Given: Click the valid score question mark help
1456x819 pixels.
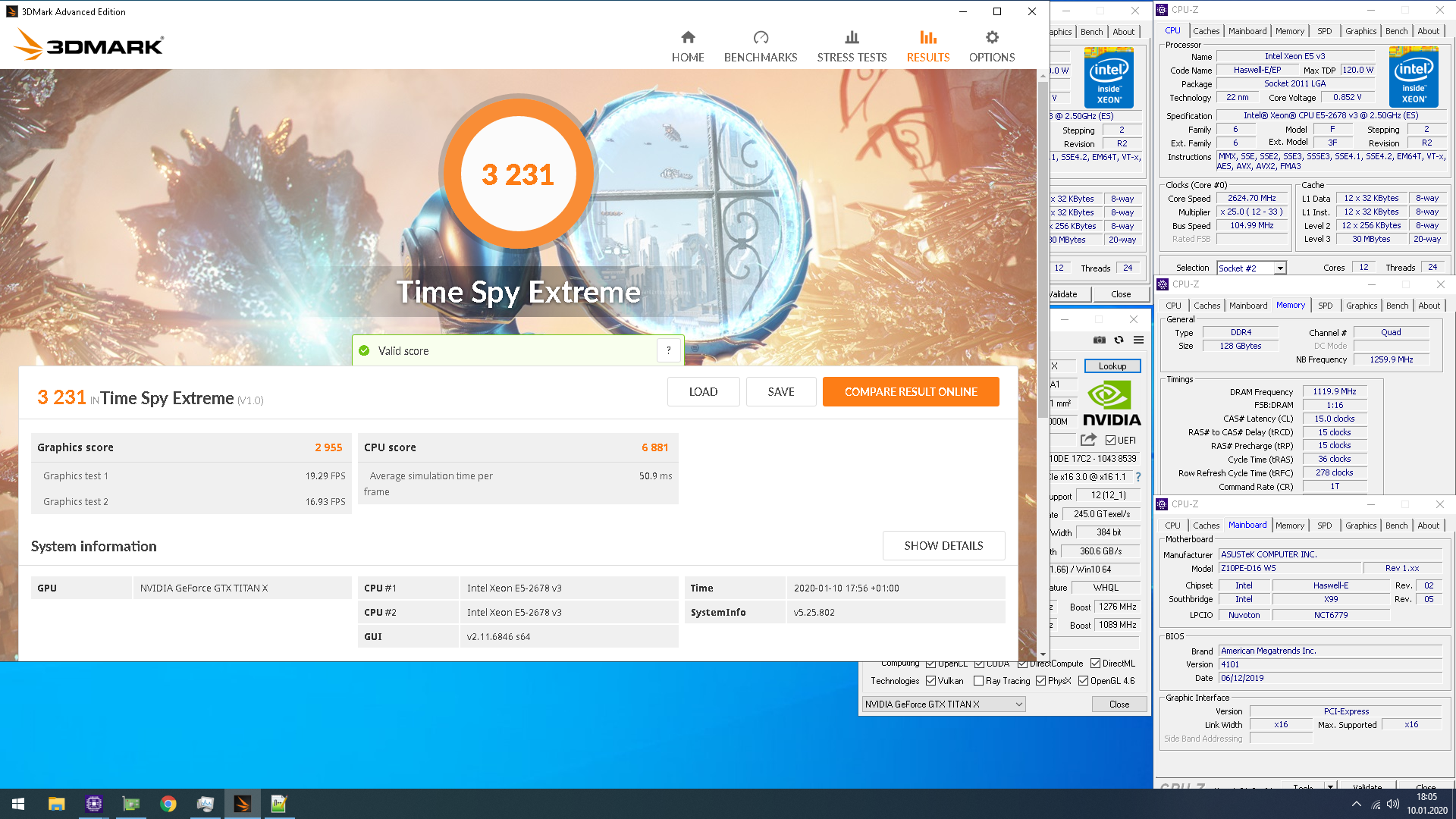Looking at the screenshot, I should [668, 350].
